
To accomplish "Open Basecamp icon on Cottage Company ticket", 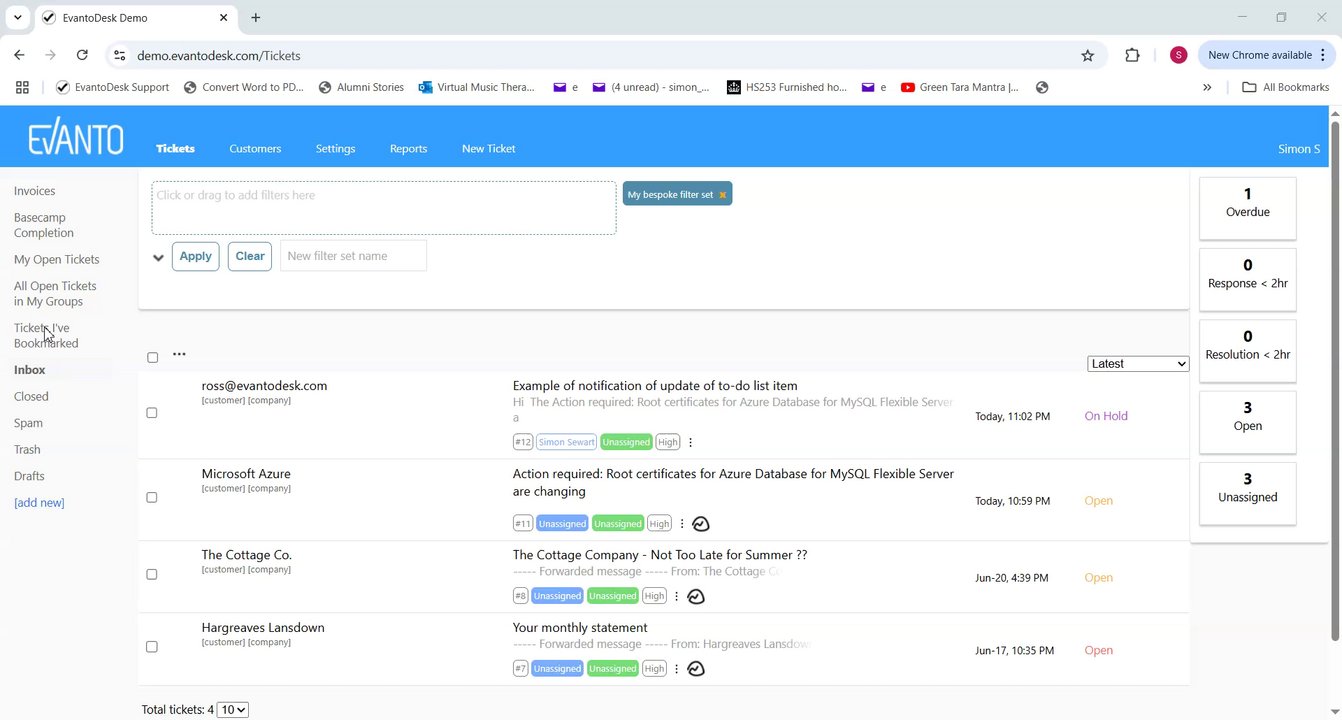I will pyautogui.click(x=697, y=596).
